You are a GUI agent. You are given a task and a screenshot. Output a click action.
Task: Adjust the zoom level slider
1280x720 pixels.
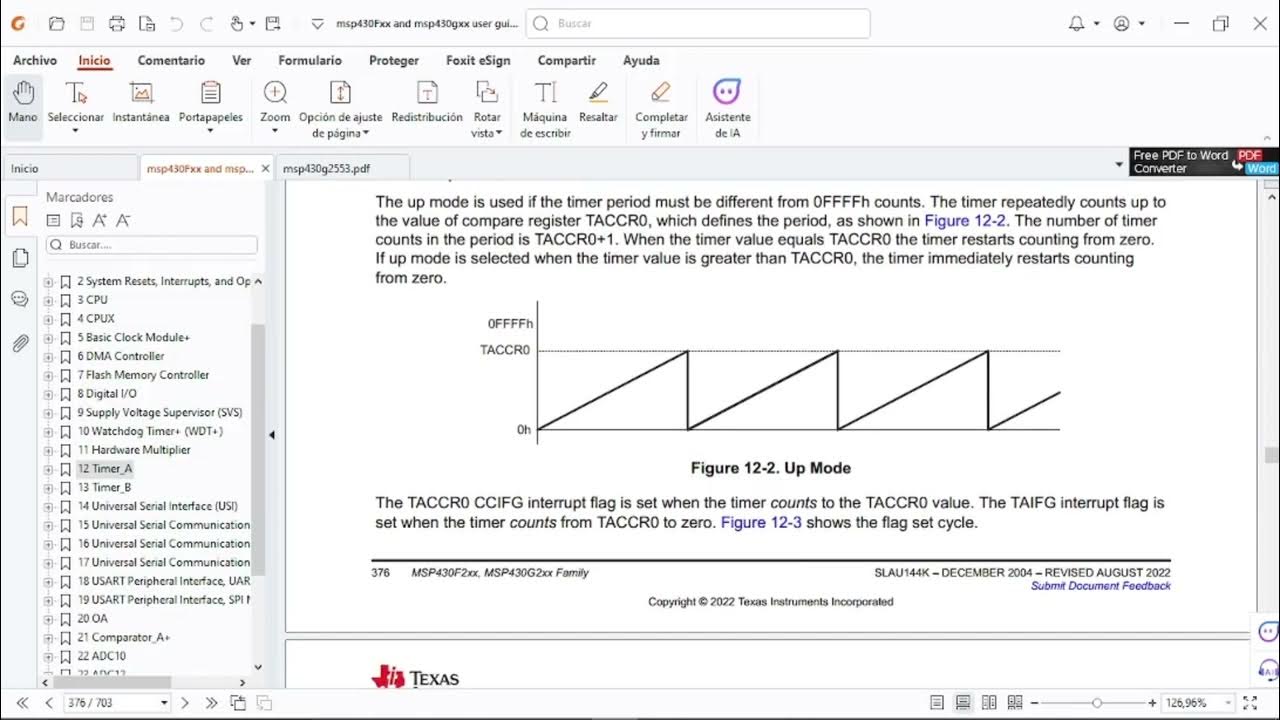1097,703
